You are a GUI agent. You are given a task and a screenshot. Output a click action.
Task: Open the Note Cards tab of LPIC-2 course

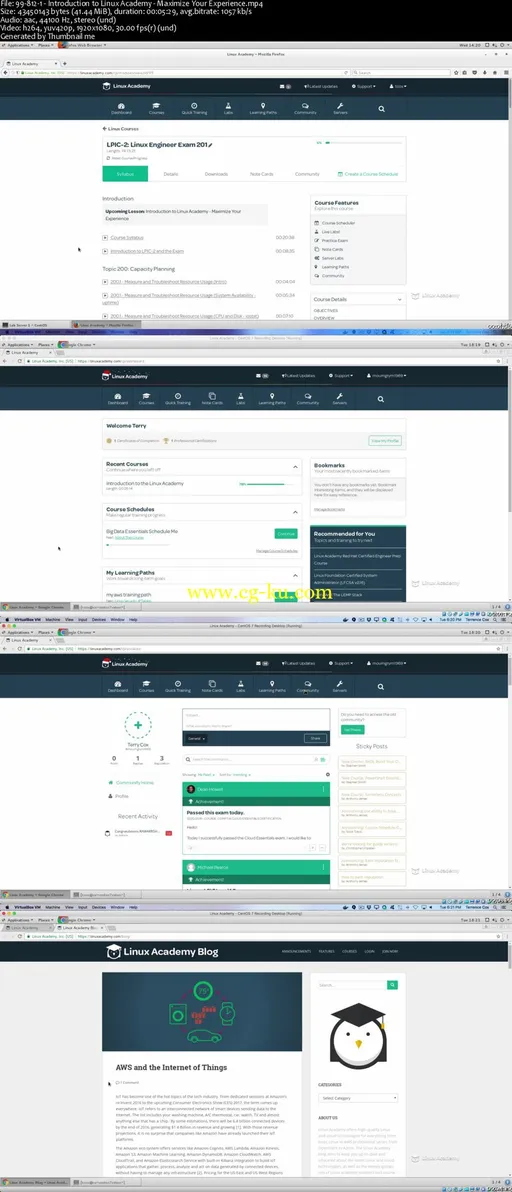261,174
